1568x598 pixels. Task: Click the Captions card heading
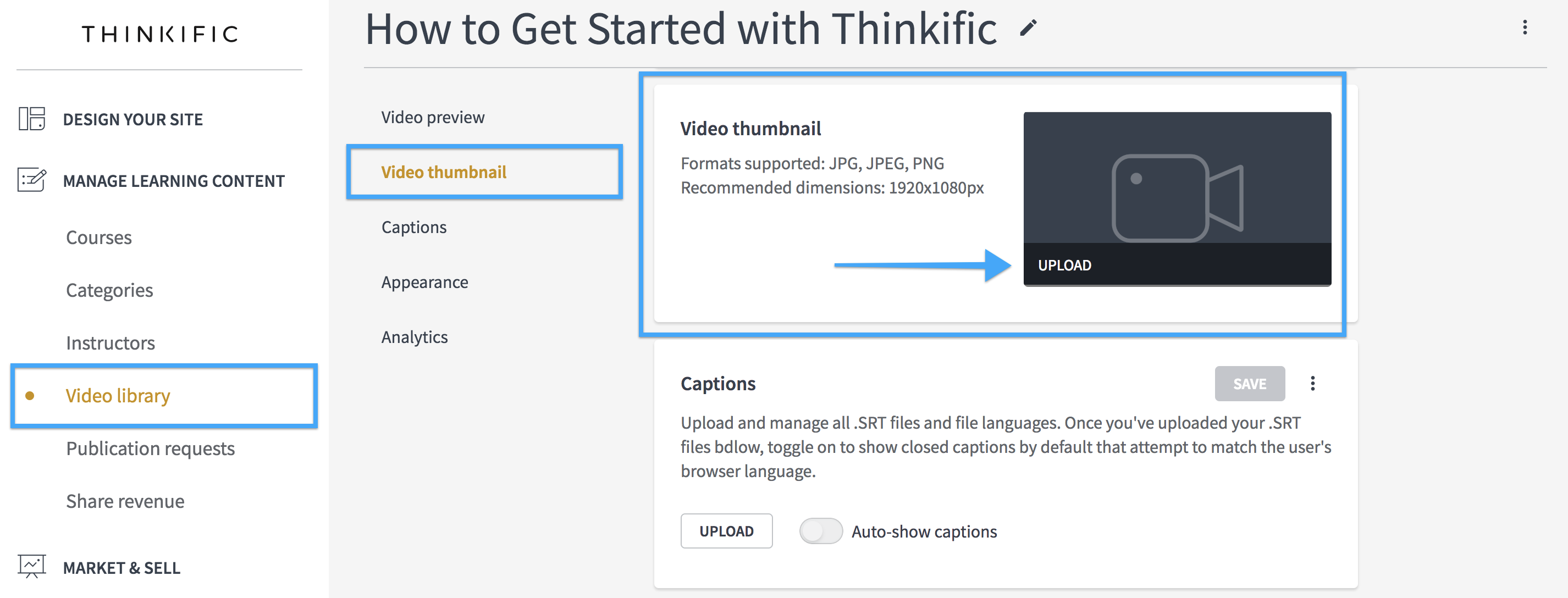(717, 384)
